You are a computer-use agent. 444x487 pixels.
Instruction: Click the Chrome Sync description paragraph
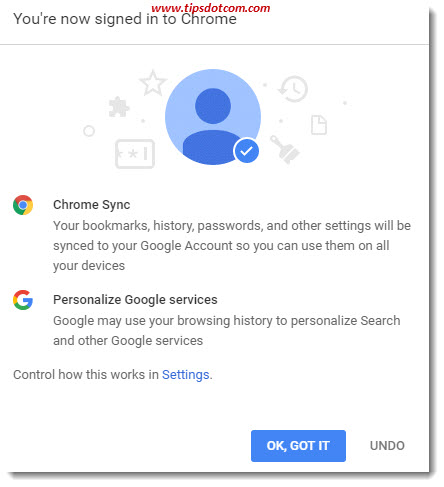point(232,246)
